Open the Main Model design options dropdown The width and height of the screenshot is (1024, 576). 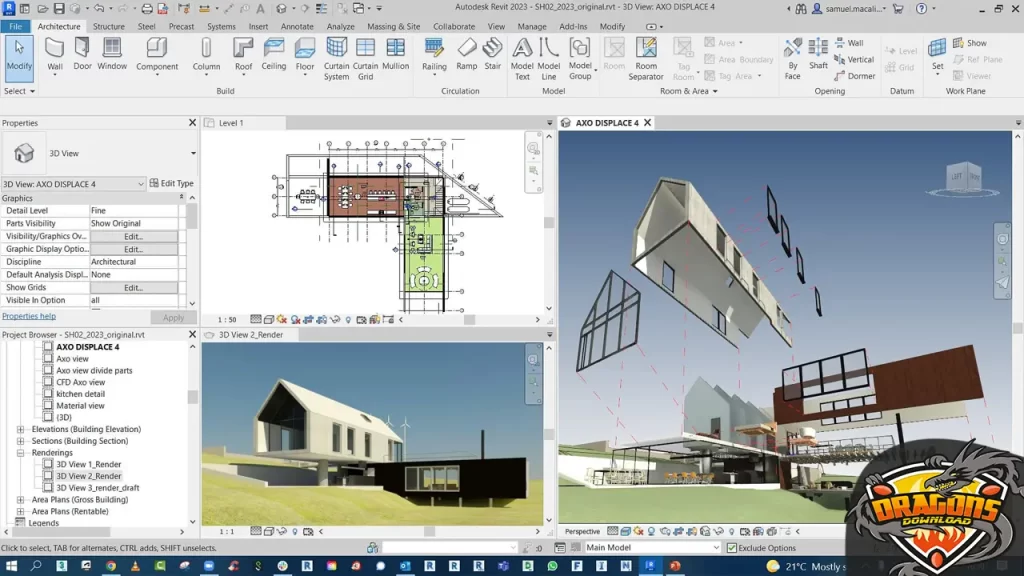[x=715, y=548]
